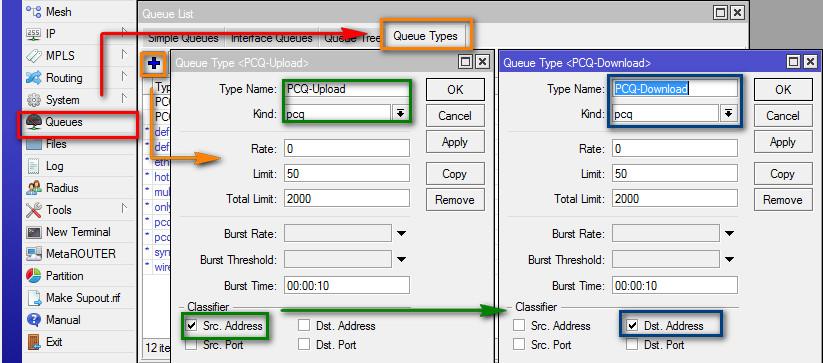
Task: Click the Make Supout.rif icon
Action: click(34, 298)
